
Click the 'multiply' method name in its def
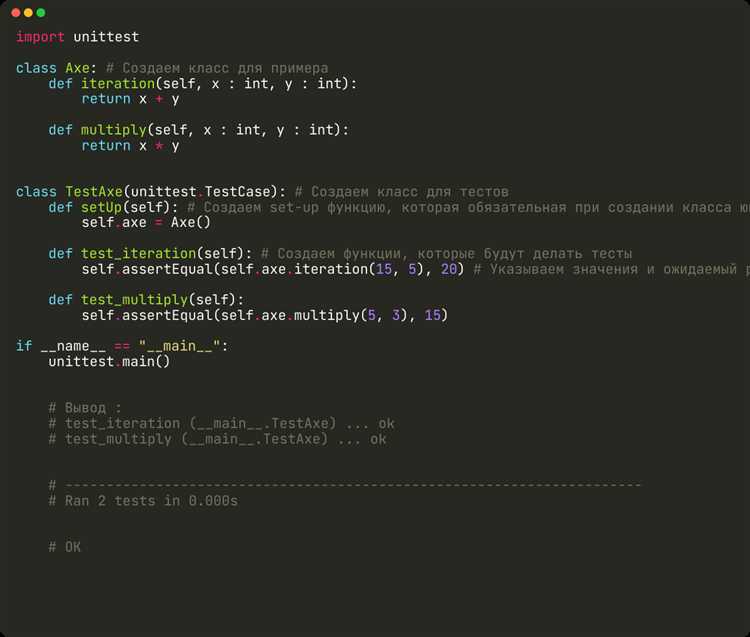point(113,130)
